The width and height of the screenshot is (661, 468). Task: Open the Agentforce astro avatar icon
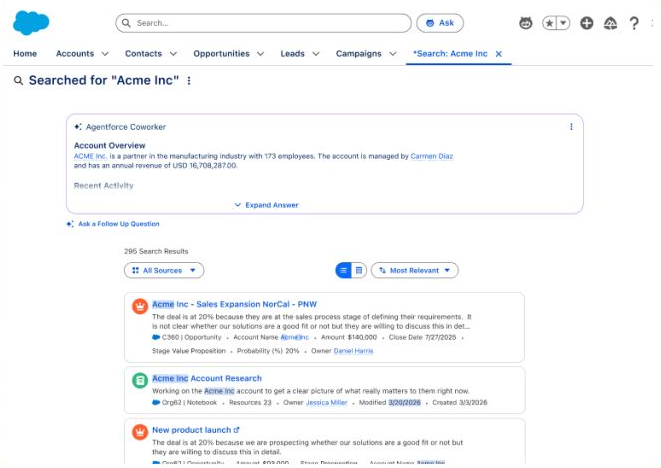pos(525,23)
